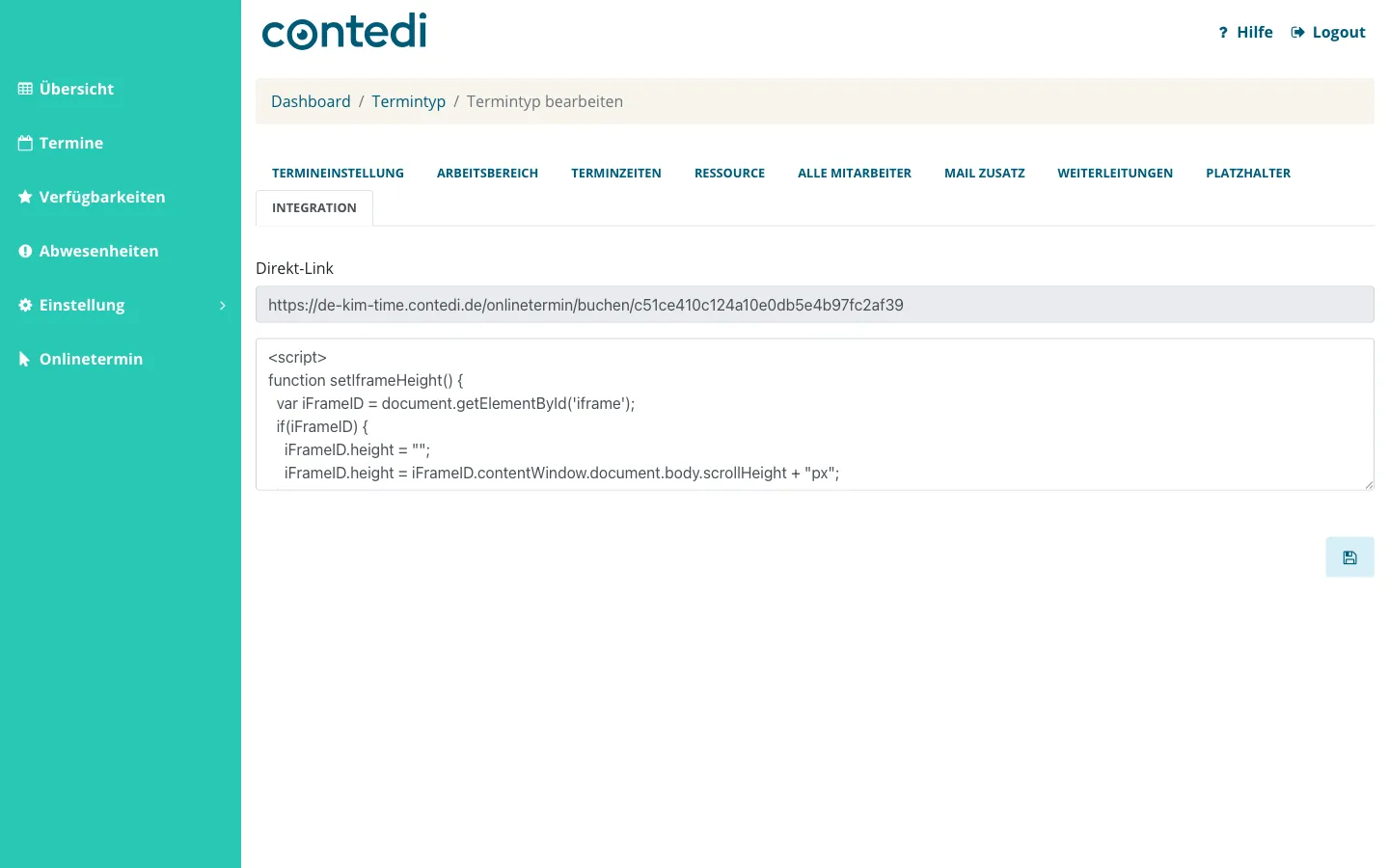Switch to the Termineinstellung tab

pos(338,174)
